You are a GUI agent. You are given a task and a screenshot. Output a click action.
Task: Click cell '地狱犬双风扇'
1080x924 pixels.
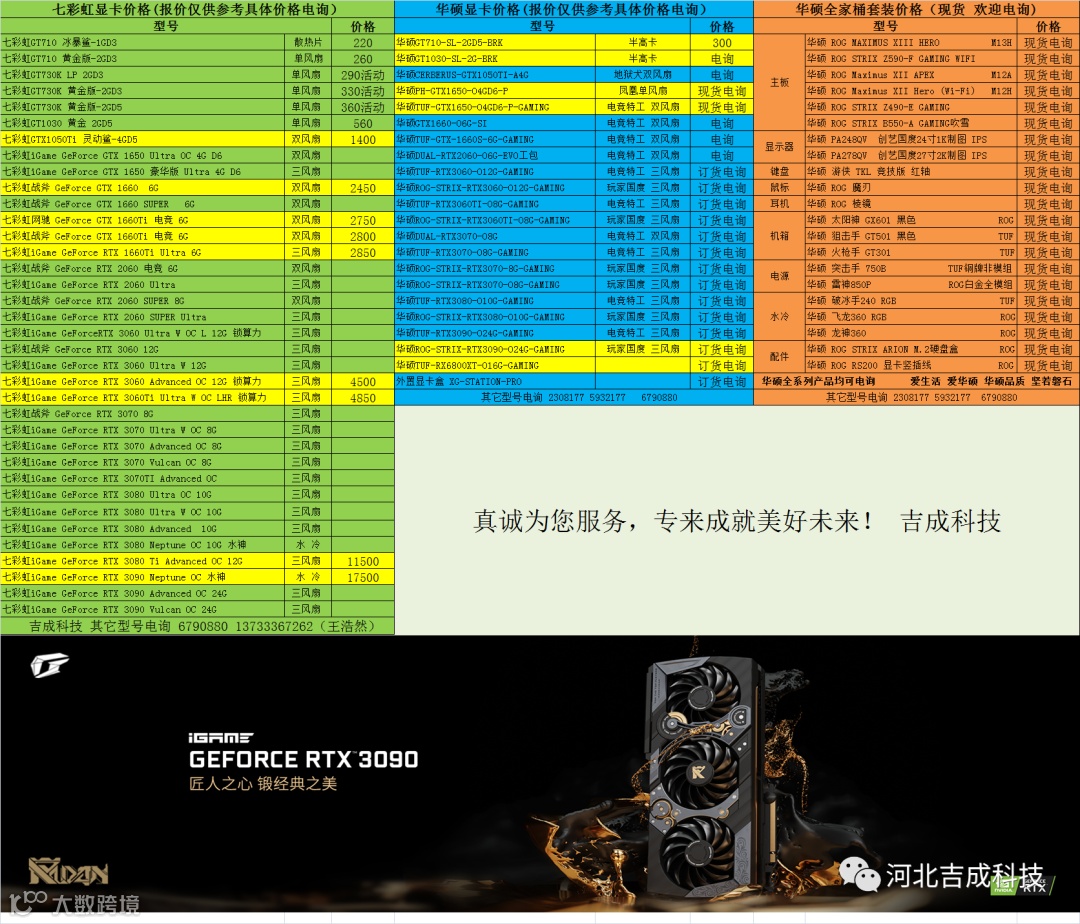coord(643,74)
